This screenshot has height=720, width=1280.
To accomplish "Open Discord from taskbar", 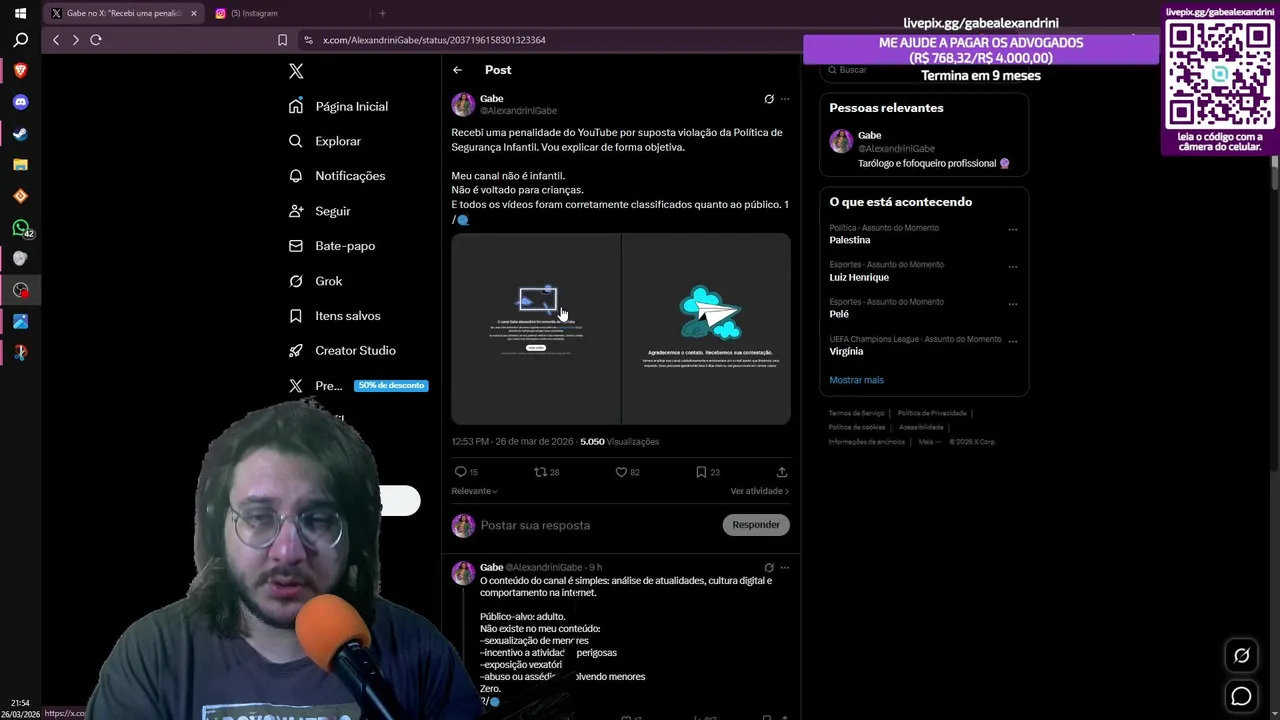I will coord(20,102).
